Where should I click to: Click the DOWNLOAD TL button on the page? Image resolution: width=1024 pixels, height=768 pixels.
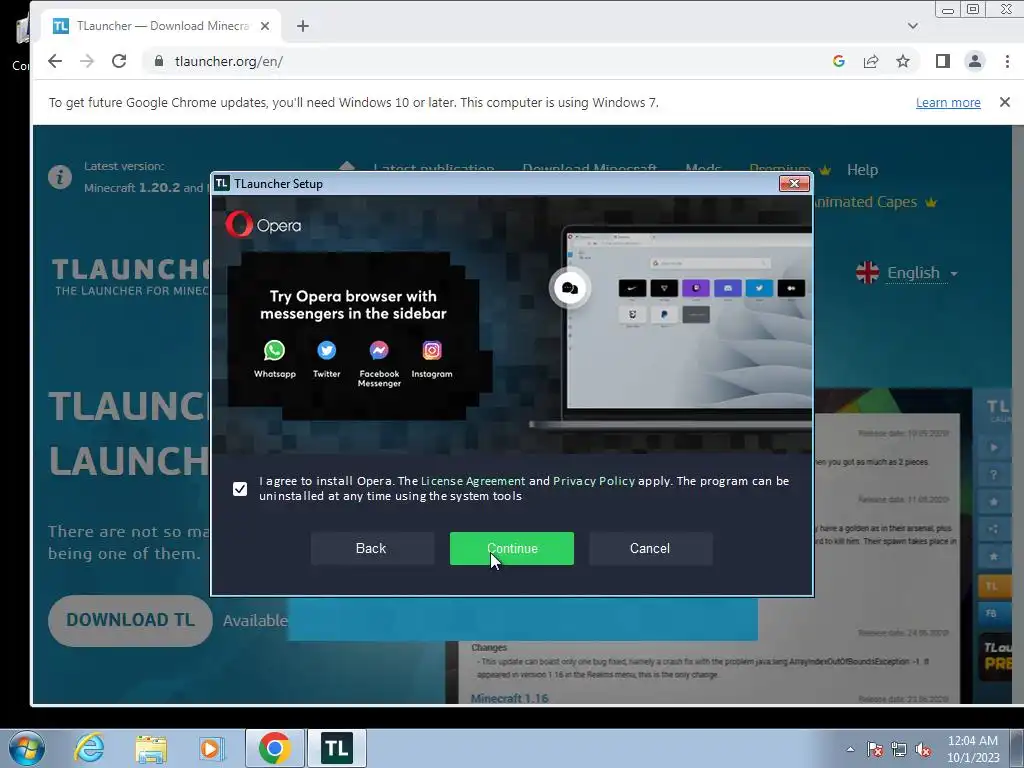tap(131, 620)
